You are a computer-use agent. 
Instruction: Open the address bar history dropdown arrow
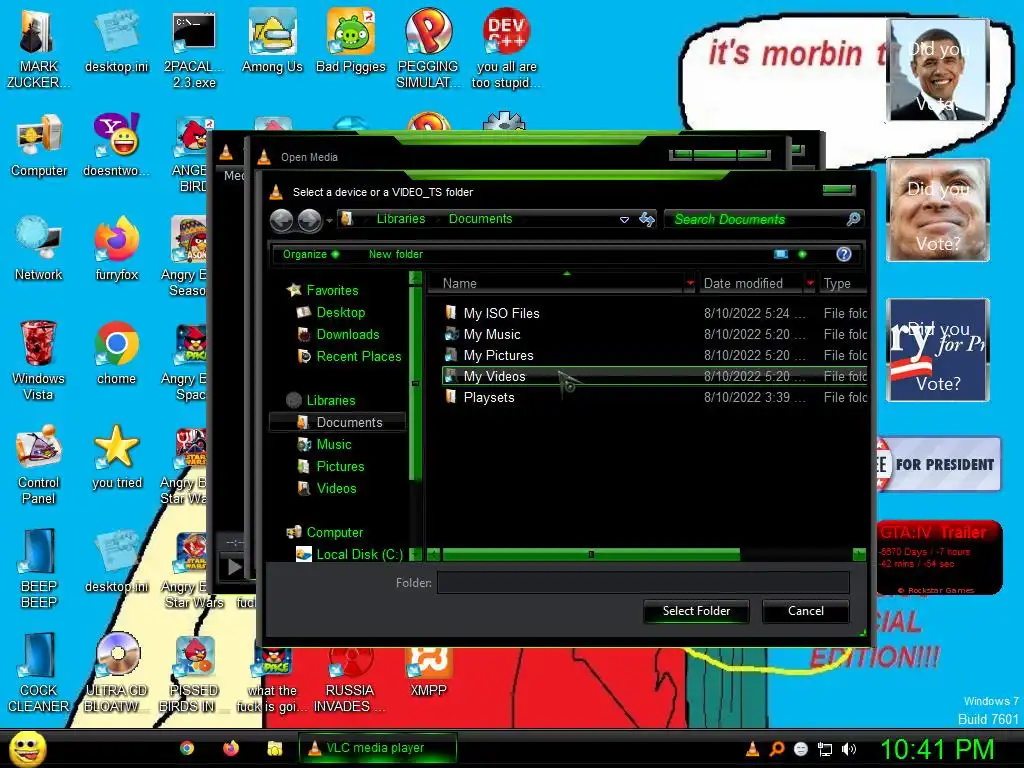[x=624, y=220]
